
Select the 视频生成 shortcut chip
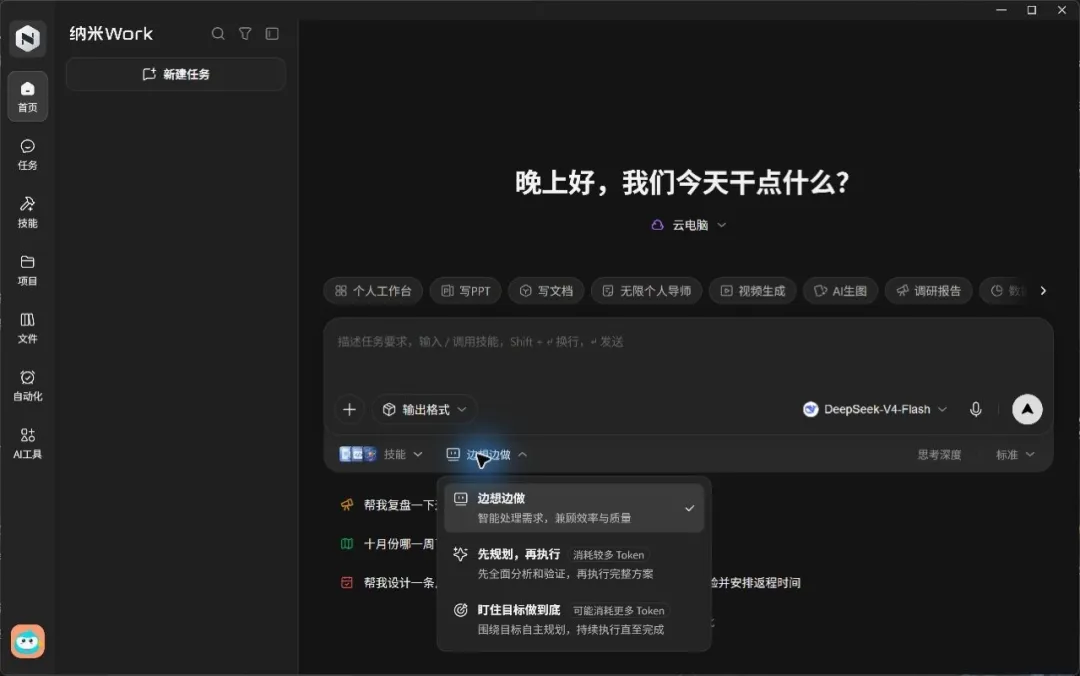753,291
